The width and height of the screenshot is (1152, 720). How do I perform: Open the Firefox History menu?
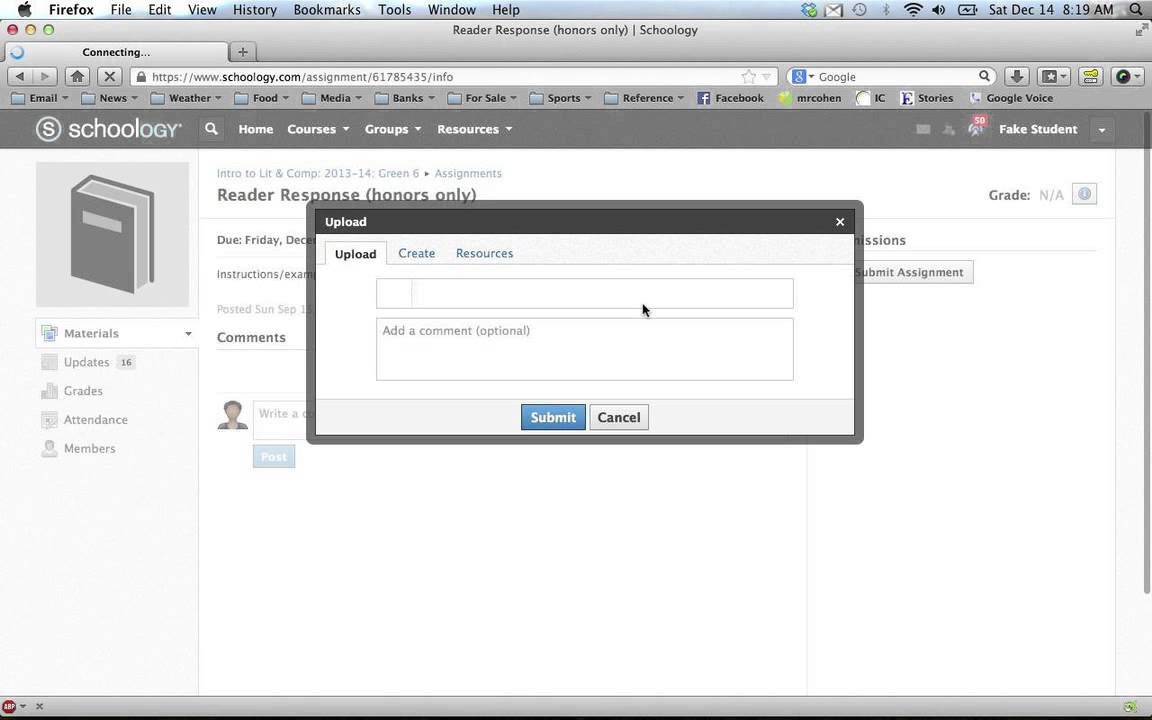(x=254, y=10)
